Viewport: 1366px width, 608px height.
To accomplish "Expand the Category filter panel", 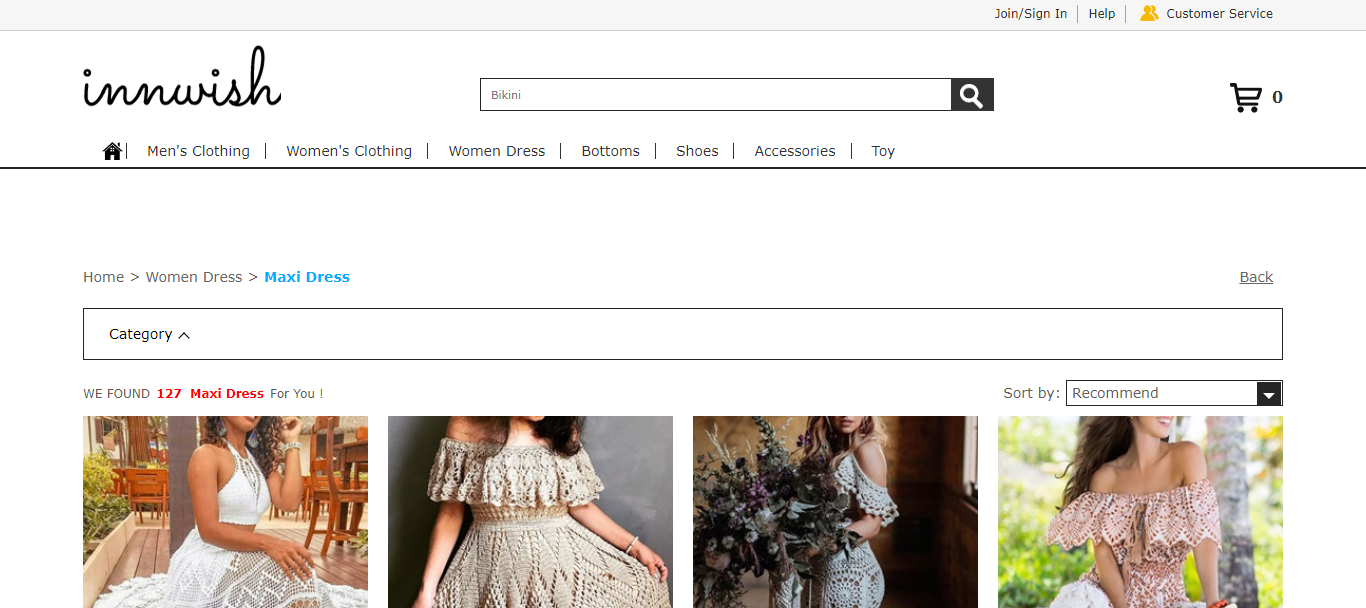I will (149, 334).
